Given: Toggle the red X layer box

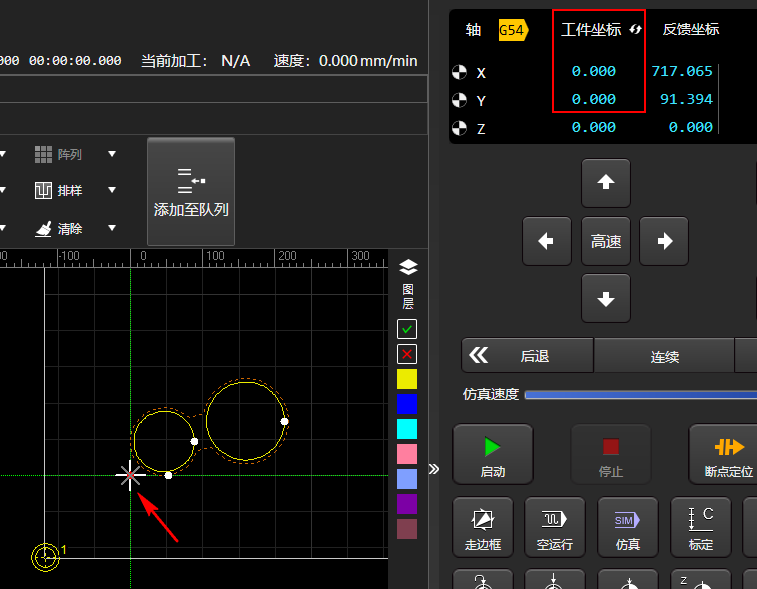Looking at the screenshot, I should pos(407,354).
